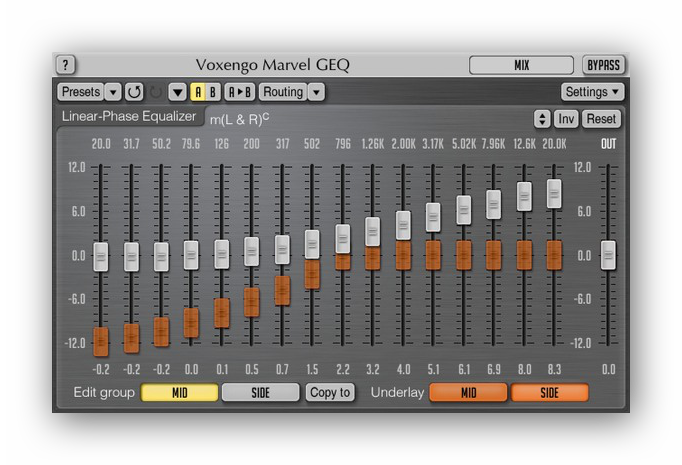Select MID edit group

pos(180,392)
